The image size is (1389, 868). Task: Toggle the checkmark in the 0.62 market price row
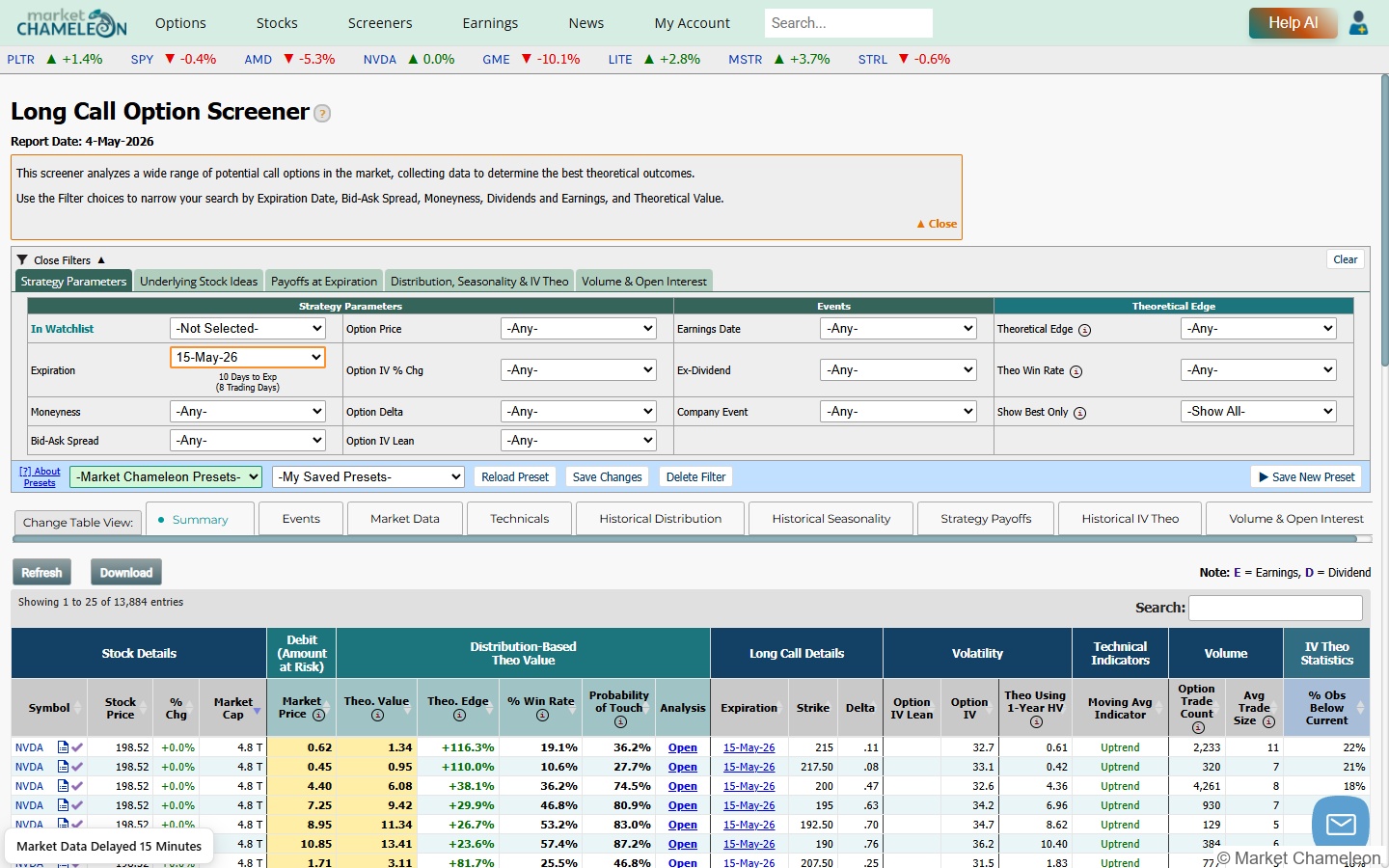pyautogui.click(x=77, y=747)
